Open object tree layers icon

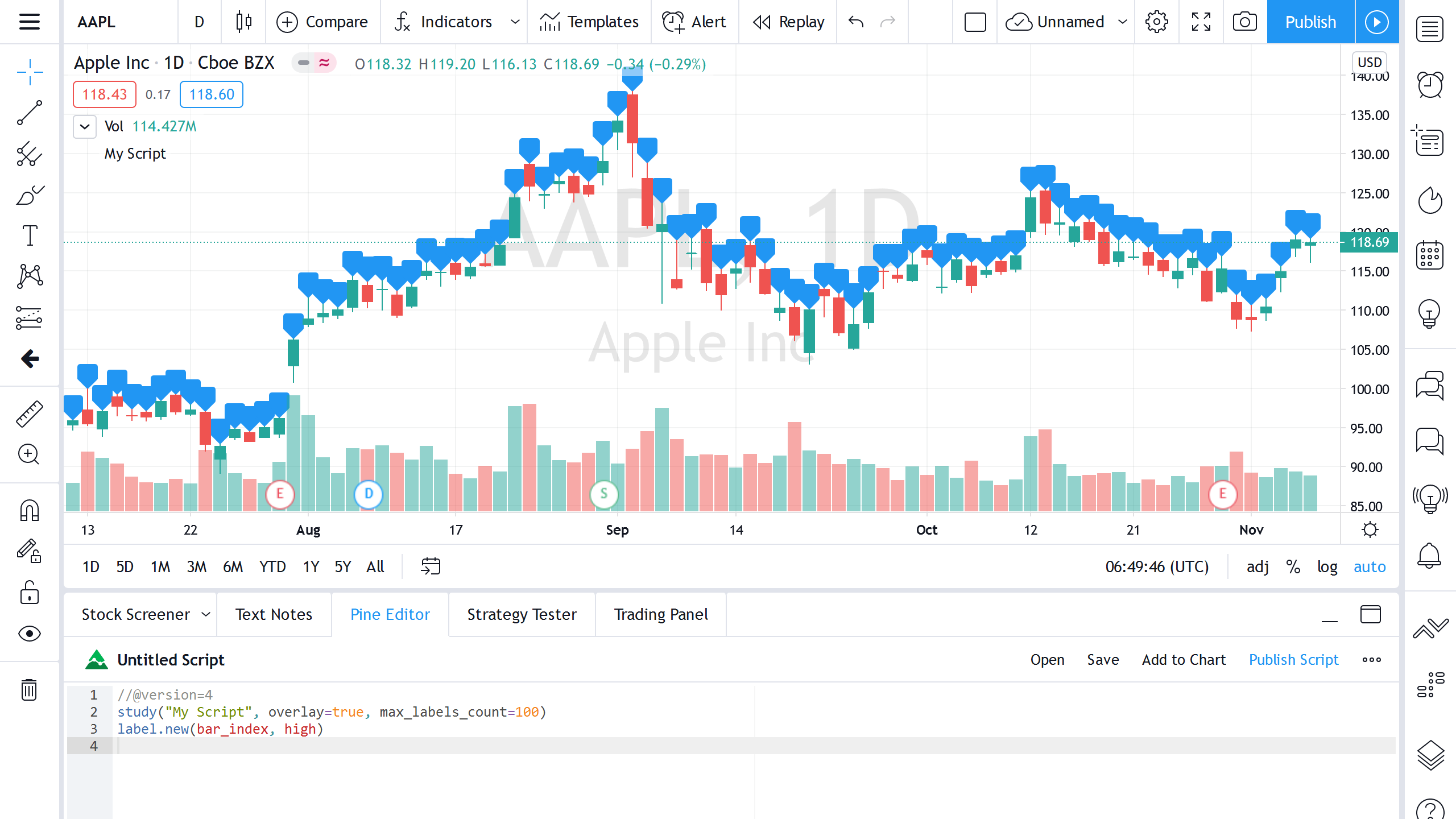(1430, 755)
